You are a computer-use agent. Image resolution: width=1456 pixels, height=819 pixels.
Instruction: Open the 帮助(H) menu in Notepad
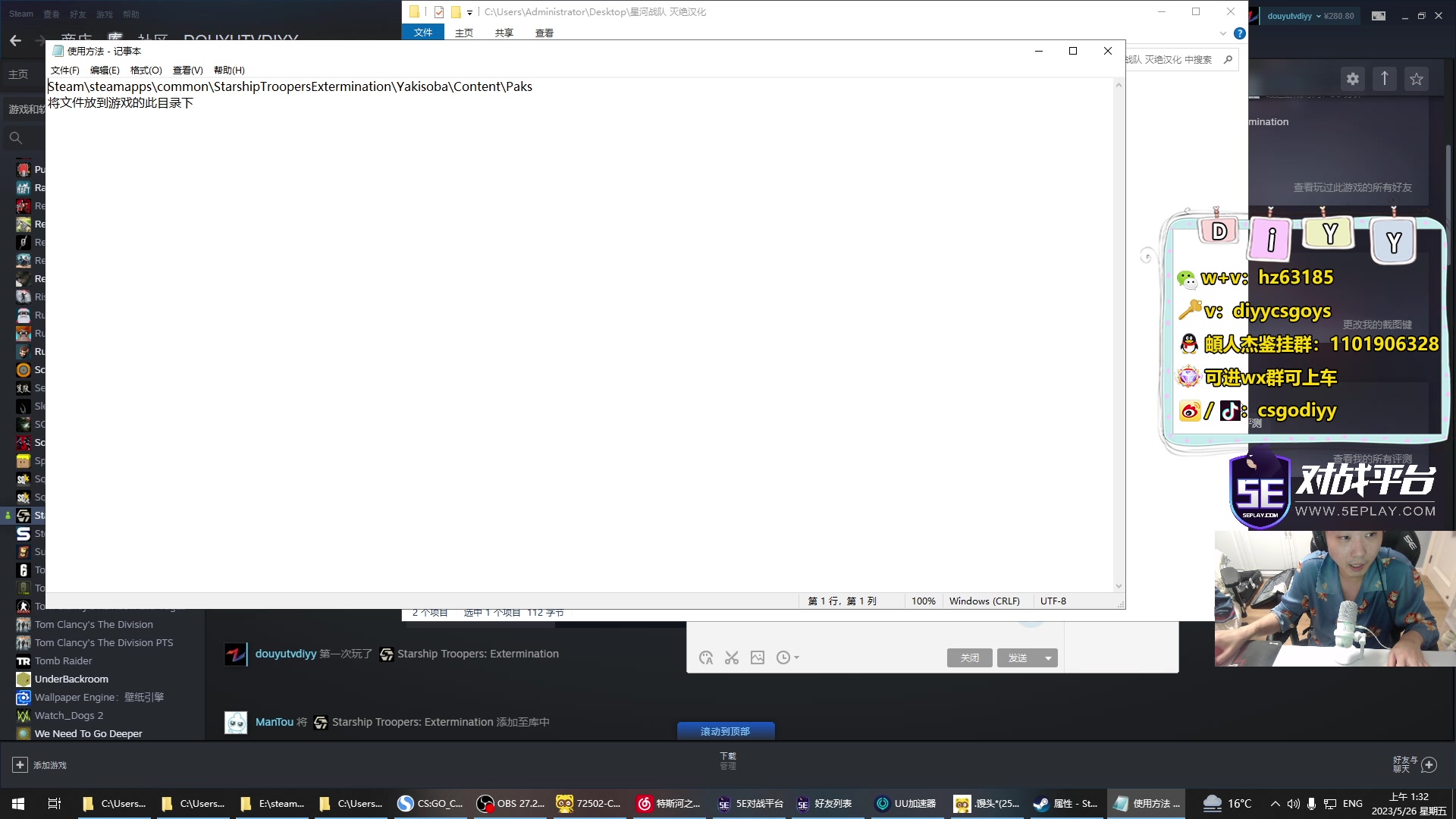(229, 71)
